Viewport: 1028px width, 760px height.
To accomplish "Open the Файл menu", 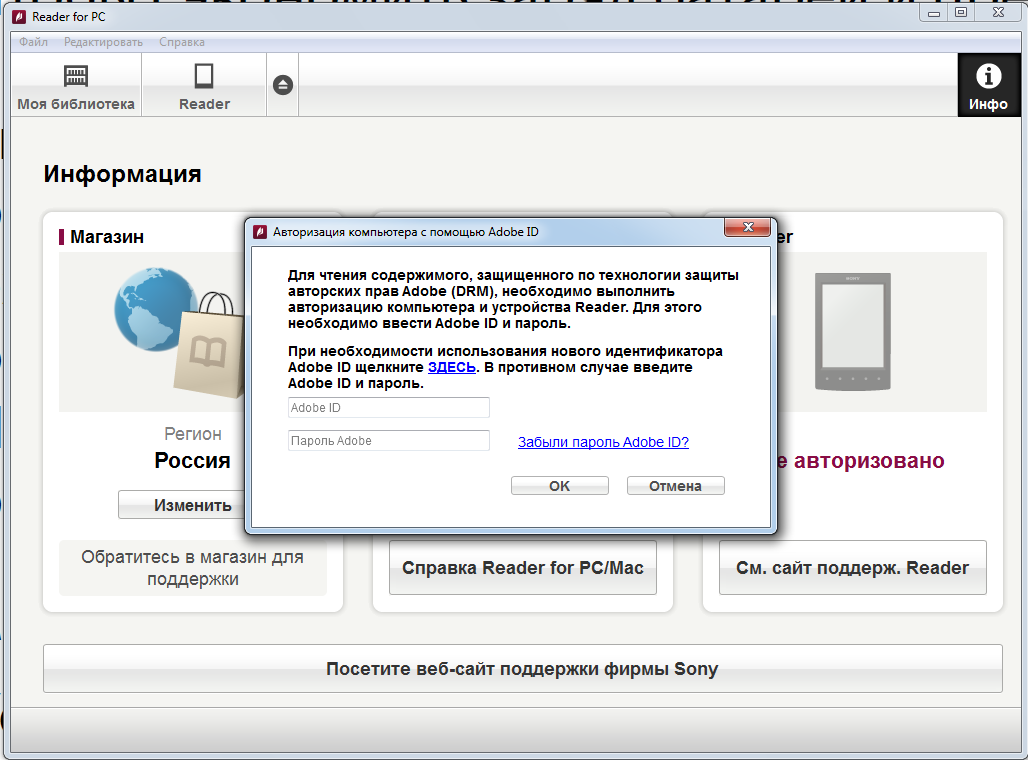I will click(33, 42).
